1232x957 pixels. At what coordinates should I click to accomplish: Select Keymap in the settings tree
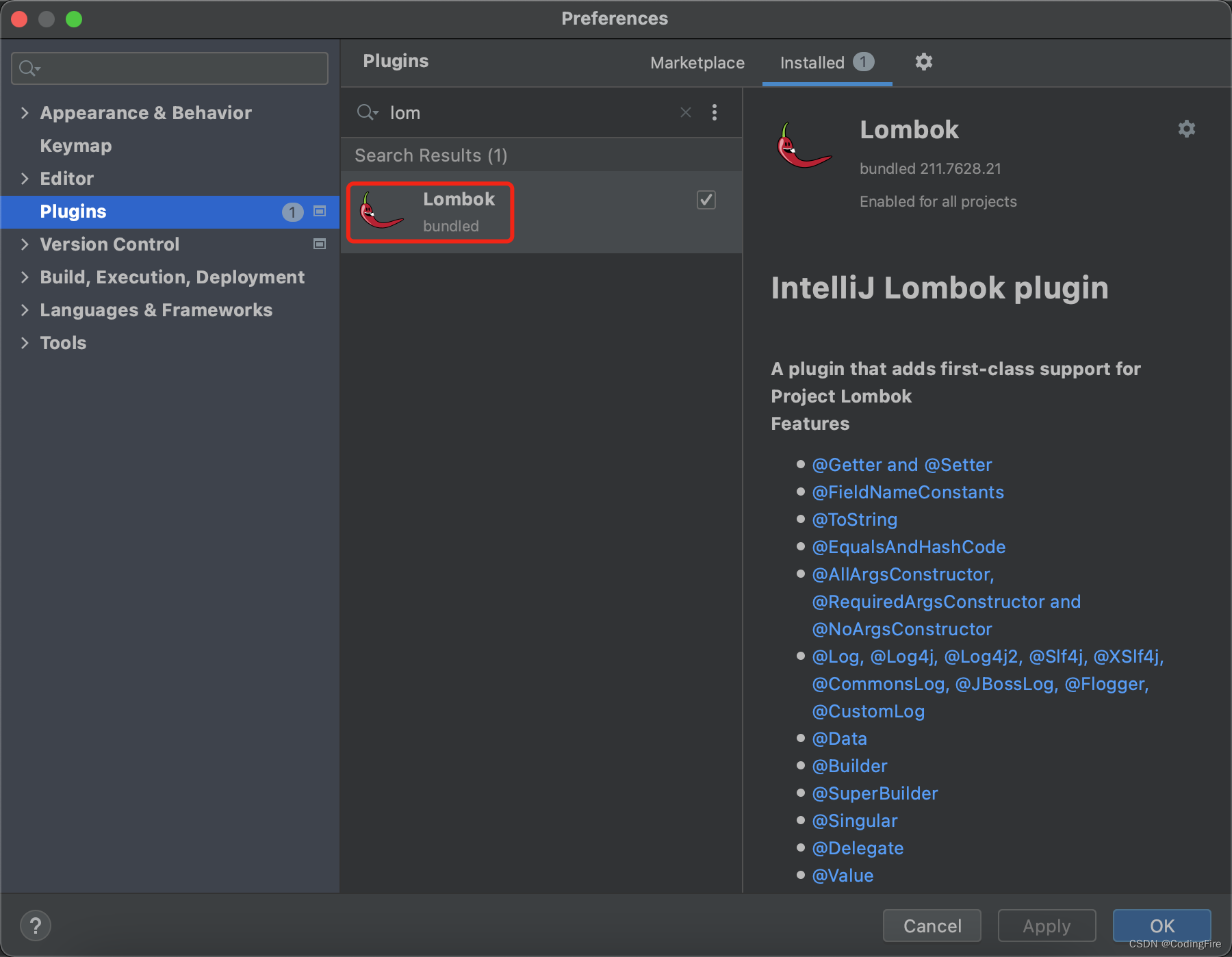click(x=75, y=146)
